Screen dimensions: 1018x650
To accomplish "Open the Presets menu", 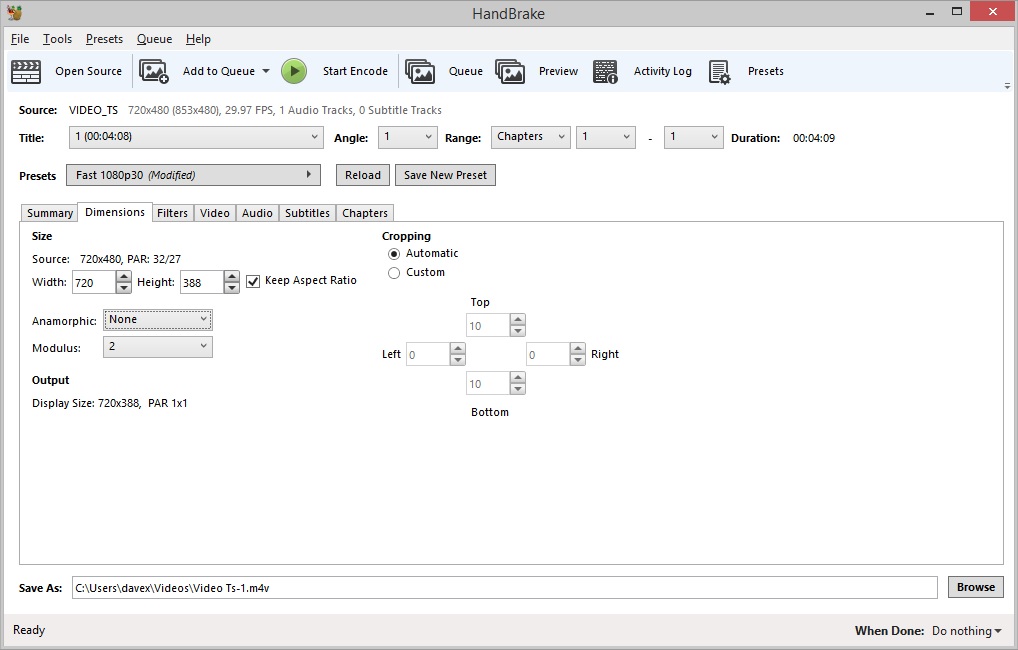I will coord(104,39).
